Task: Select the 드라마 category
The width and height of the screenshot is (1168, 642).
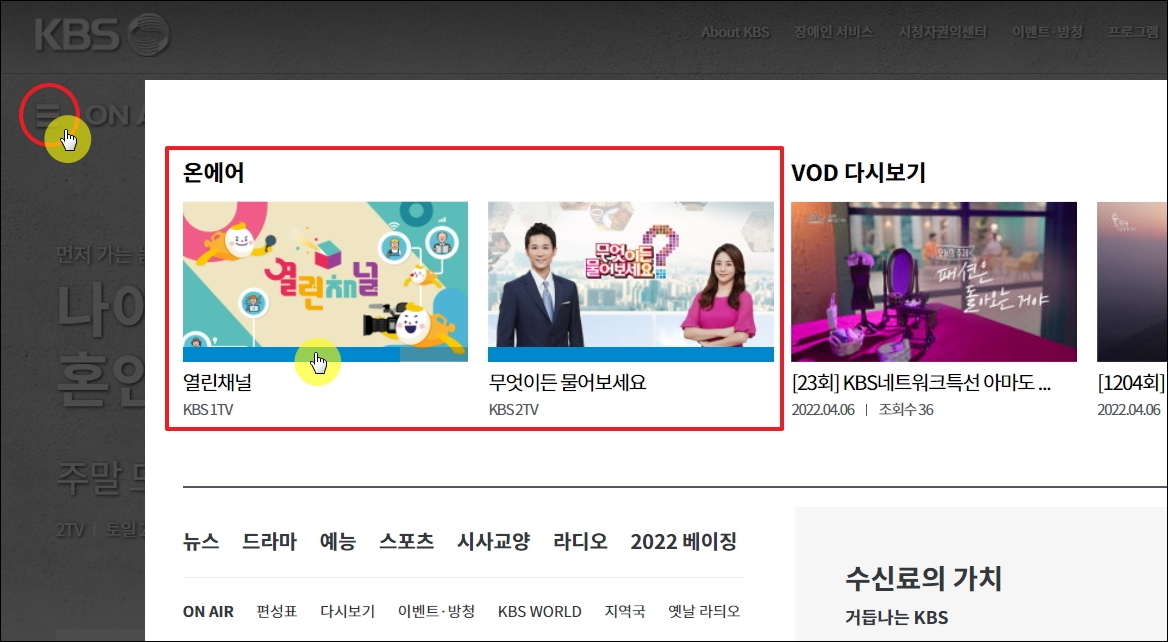Action: (x=269, y=541)
